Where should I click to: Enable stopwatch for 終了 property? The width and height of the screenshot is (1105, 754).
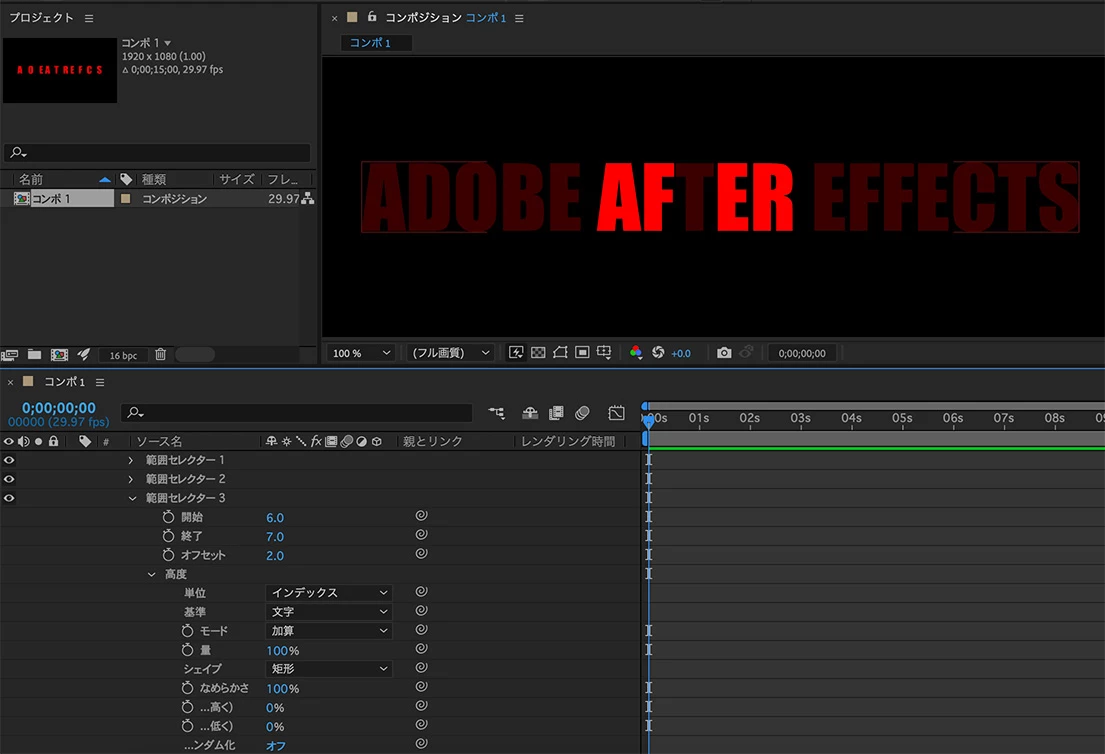pos(168,536)
